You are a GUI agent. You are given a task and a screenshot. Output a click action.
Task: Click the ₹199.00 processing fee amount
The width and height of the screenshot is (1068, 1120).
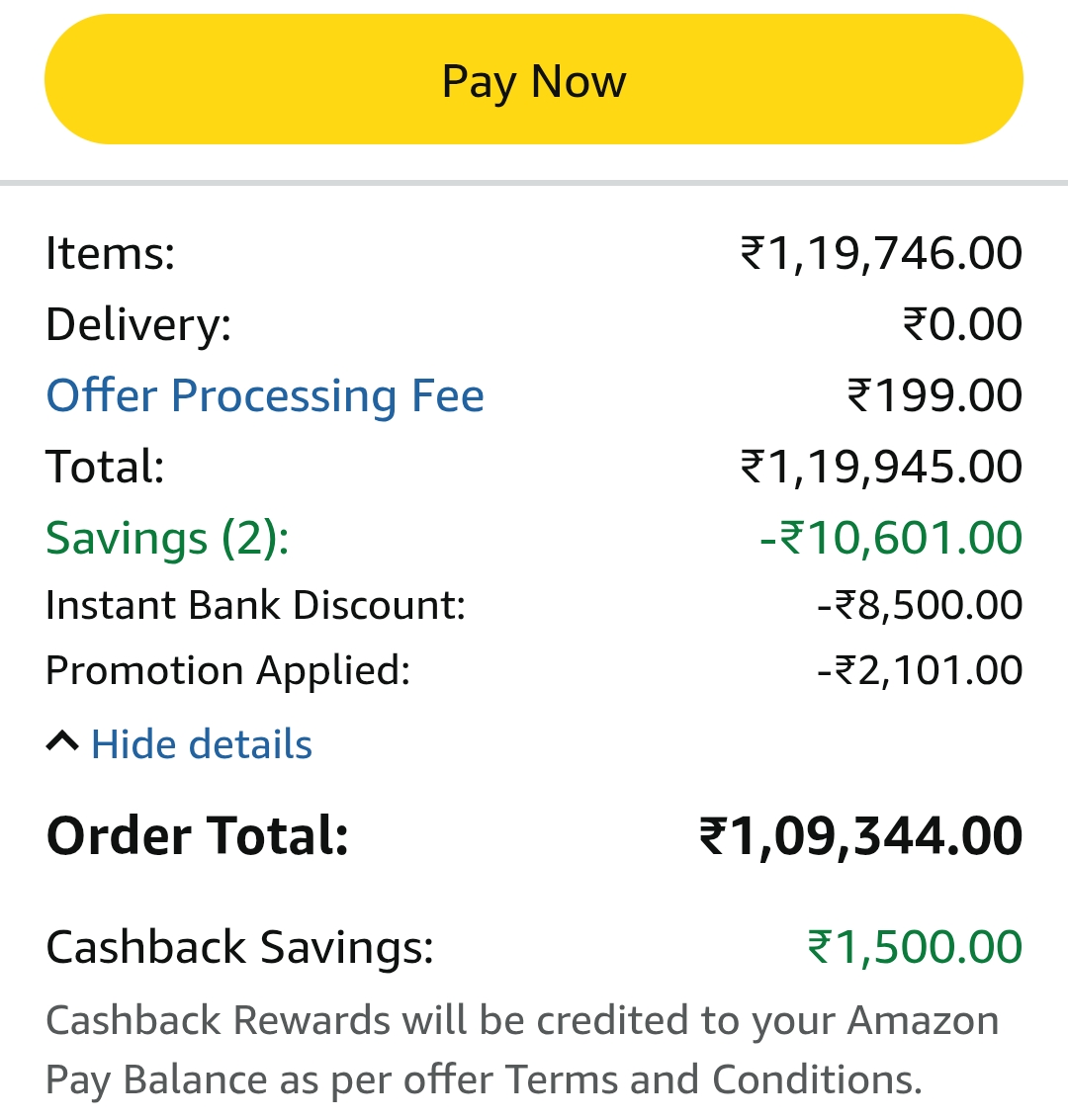point(934,395)
